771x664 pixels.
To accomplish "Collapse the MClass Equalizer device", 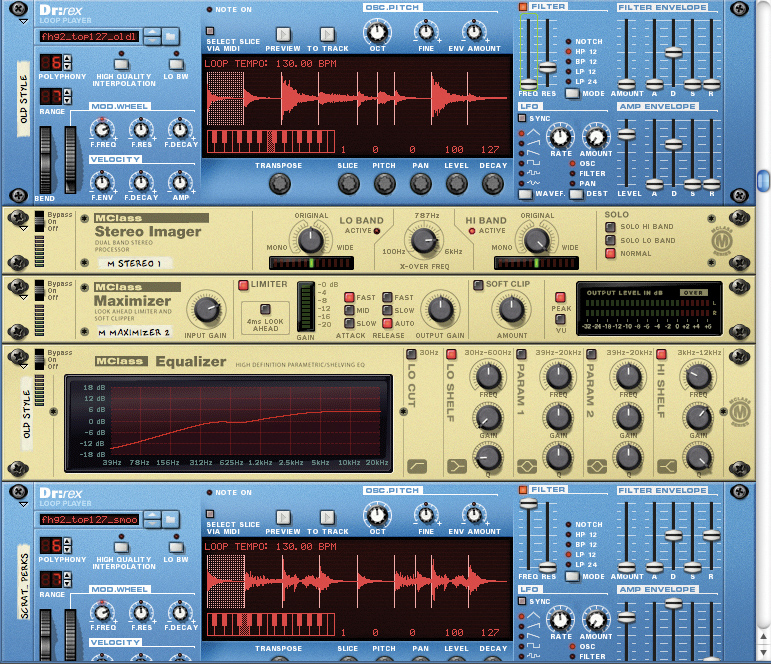I will [23, 367].
